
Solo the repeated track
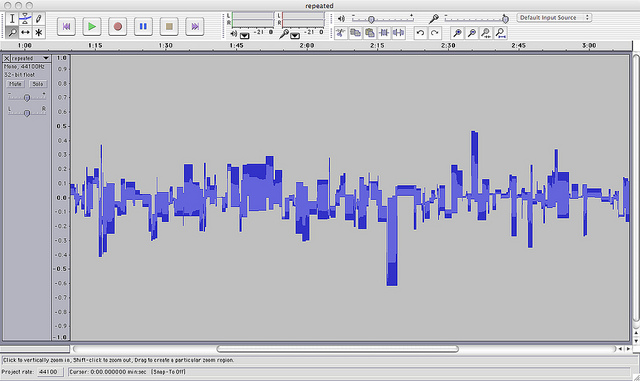38,84
